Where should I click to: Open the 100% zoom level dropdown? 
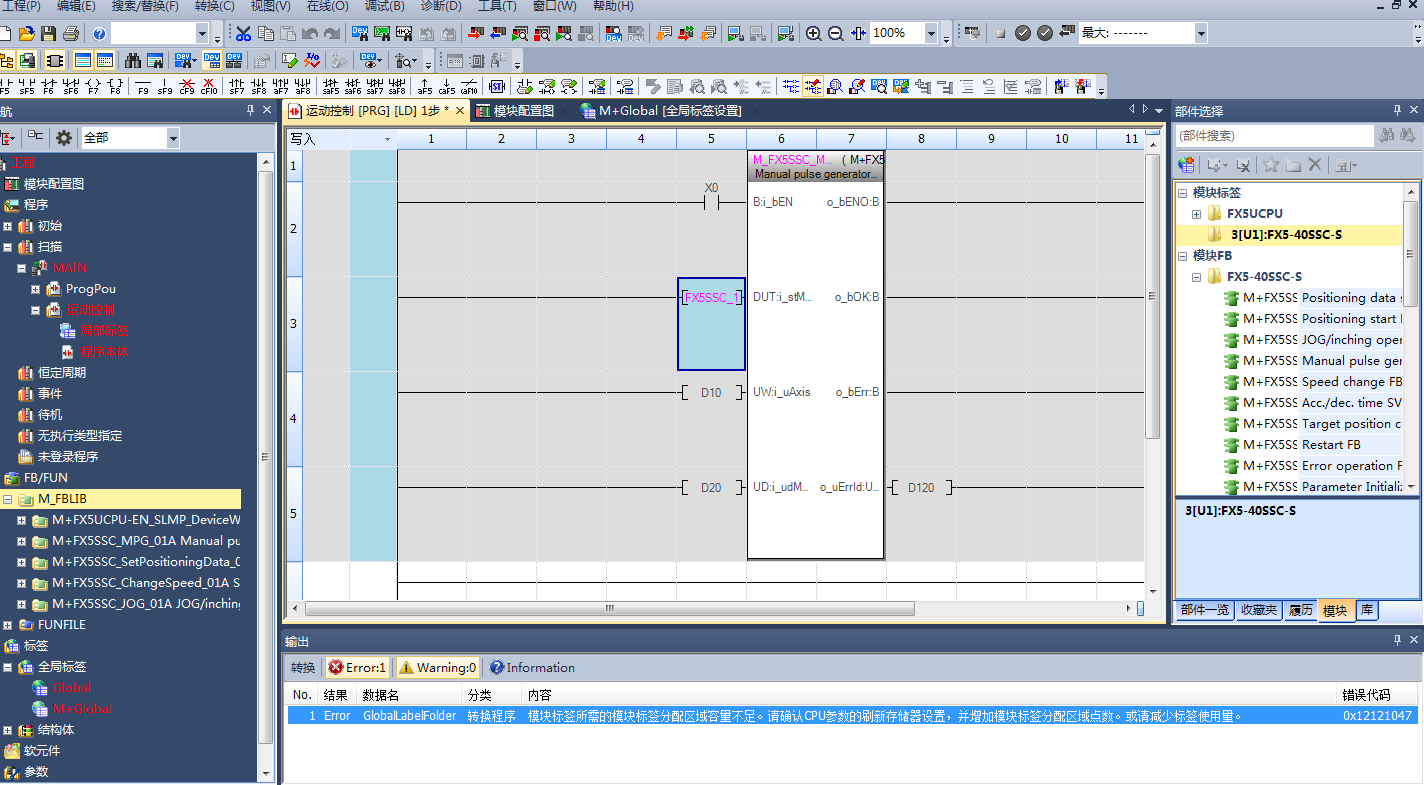pyautogui.click(x=931, y=34)
